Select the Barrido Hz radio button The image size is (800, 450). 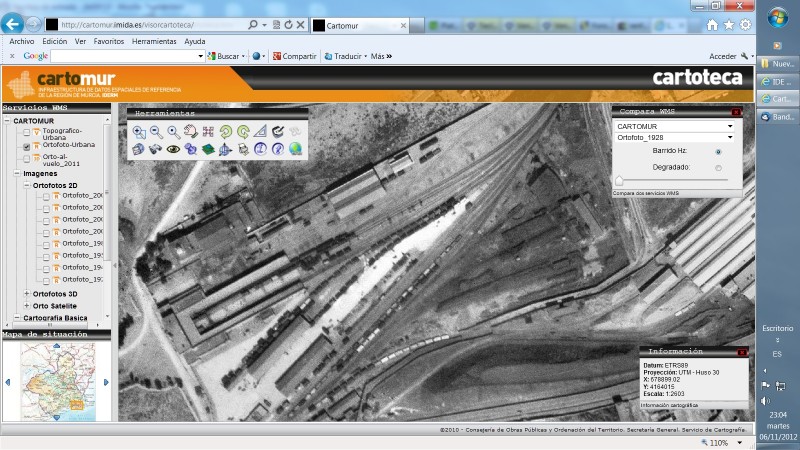718,152
